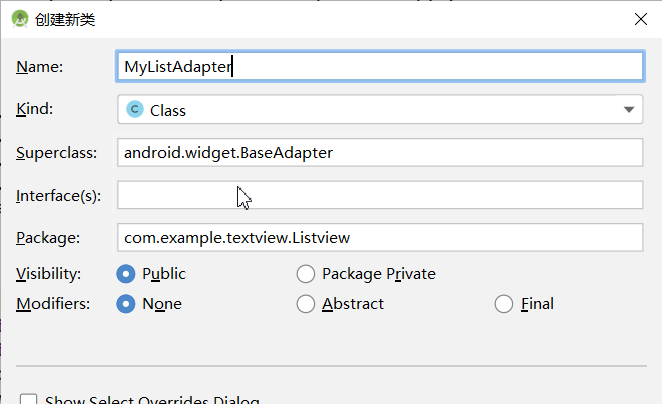Open the Kind dropdown showing Class
The height and width of the screenshot is (404, 662).
coord(380,110)
